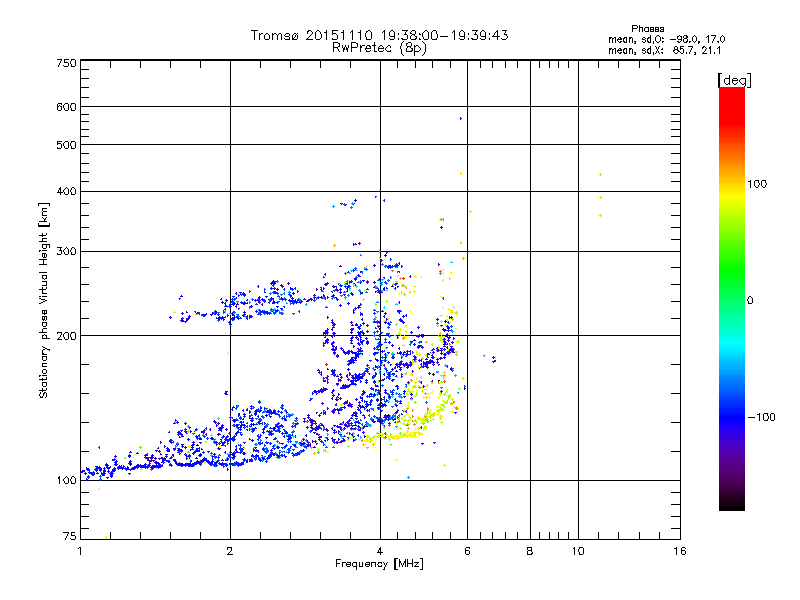The width and height of the screenshot is (800, 600).
Task: Click x-axis label '16'
Action: coord(680,551)
